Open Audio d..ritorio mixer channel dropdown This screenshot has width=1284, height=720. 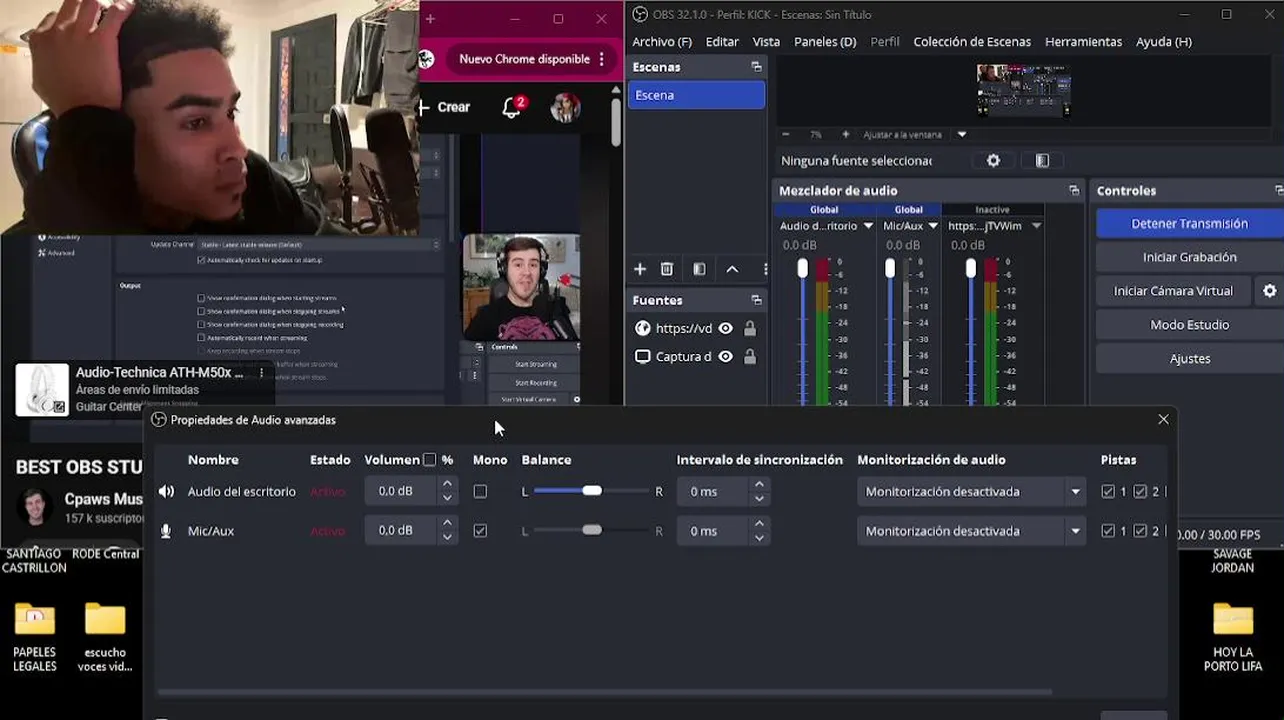coord(868,226)
